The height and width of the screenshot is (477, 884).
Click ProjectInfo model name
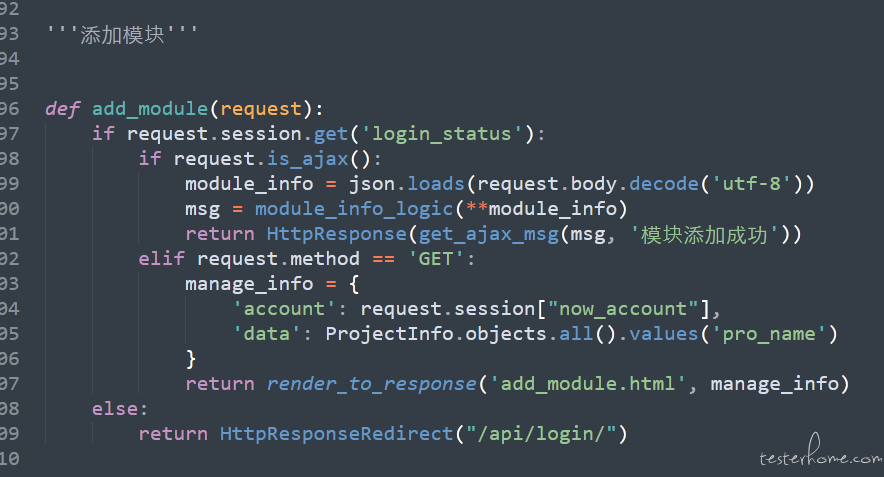click(390, 334)
